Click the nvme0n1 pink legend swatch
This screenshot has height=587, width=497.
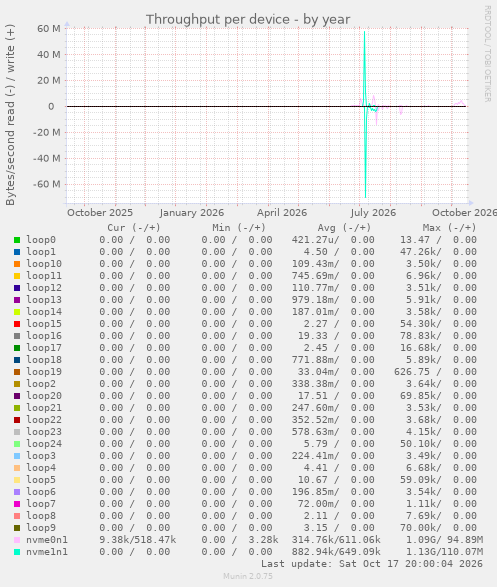[x=17, y=540]
